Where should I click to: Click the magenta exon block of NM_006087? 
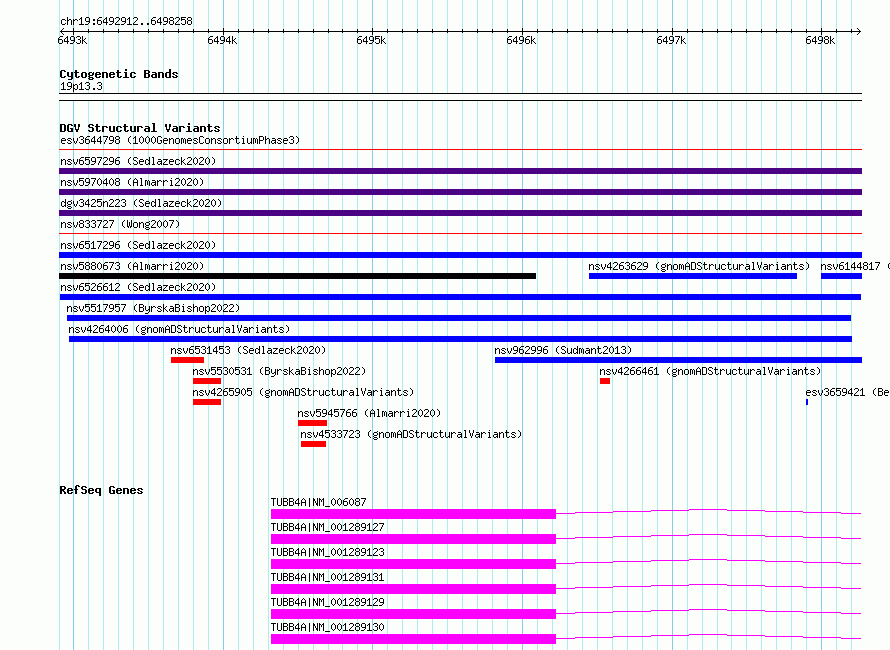tap(413, 514)
